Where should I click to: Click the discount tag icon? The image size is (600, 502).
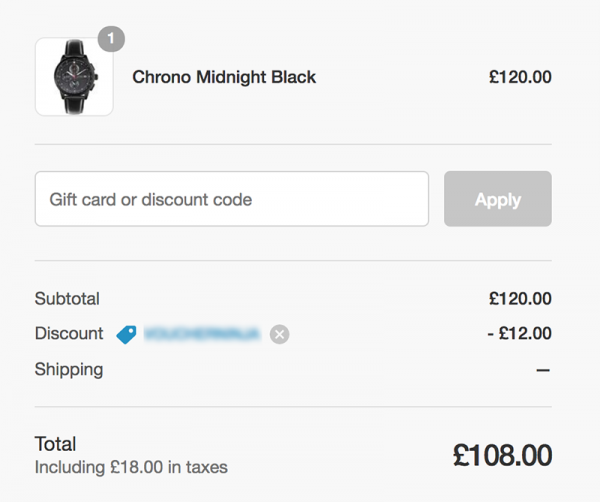(126, 334)
